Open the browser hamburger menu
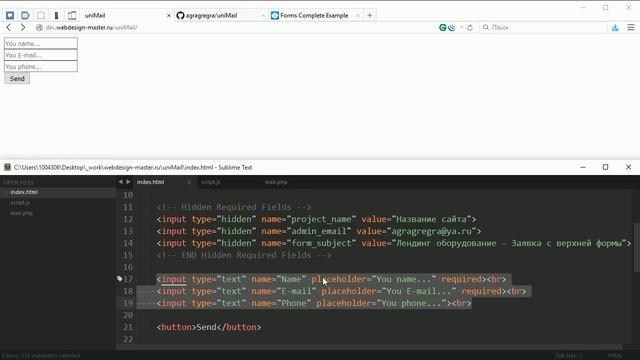The width and height of the screenshot is (640, 360). pos(631,27)
